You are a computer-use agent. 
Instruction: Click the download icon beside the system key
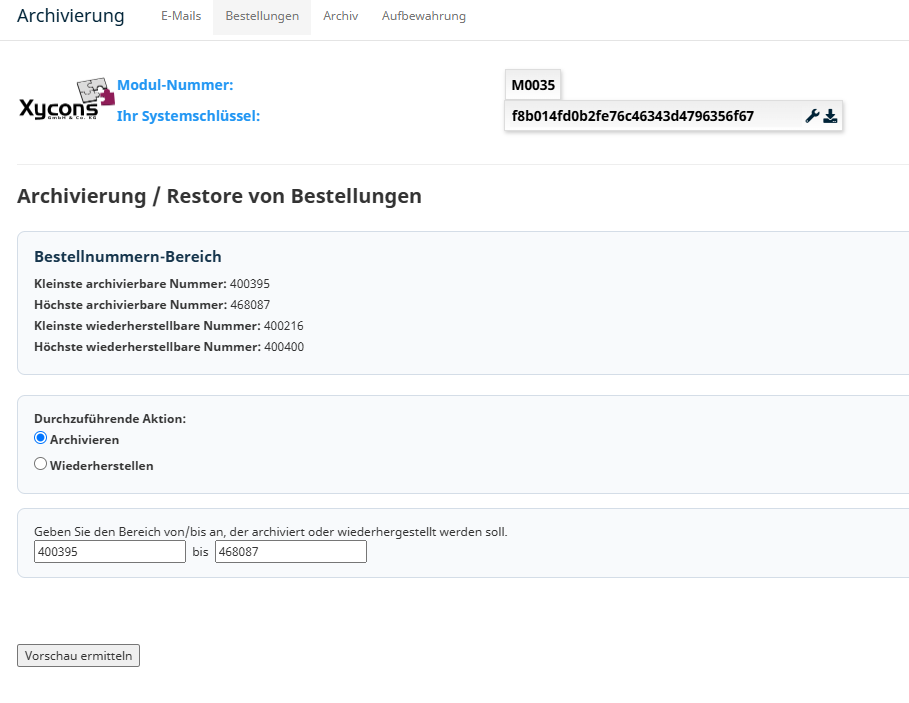coord(830,116)
